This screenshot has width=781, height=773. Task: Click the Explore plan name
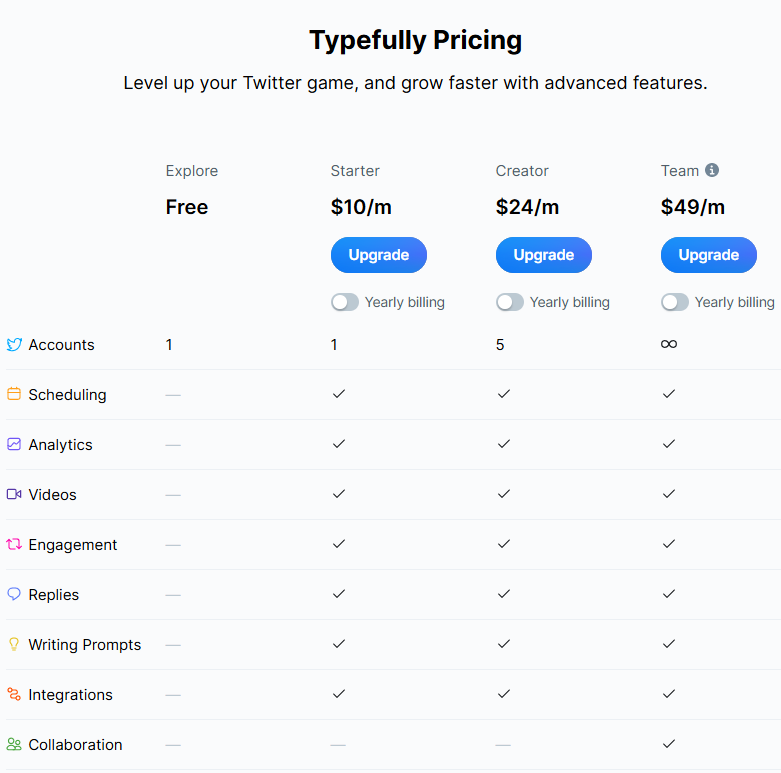coord(192,171)
